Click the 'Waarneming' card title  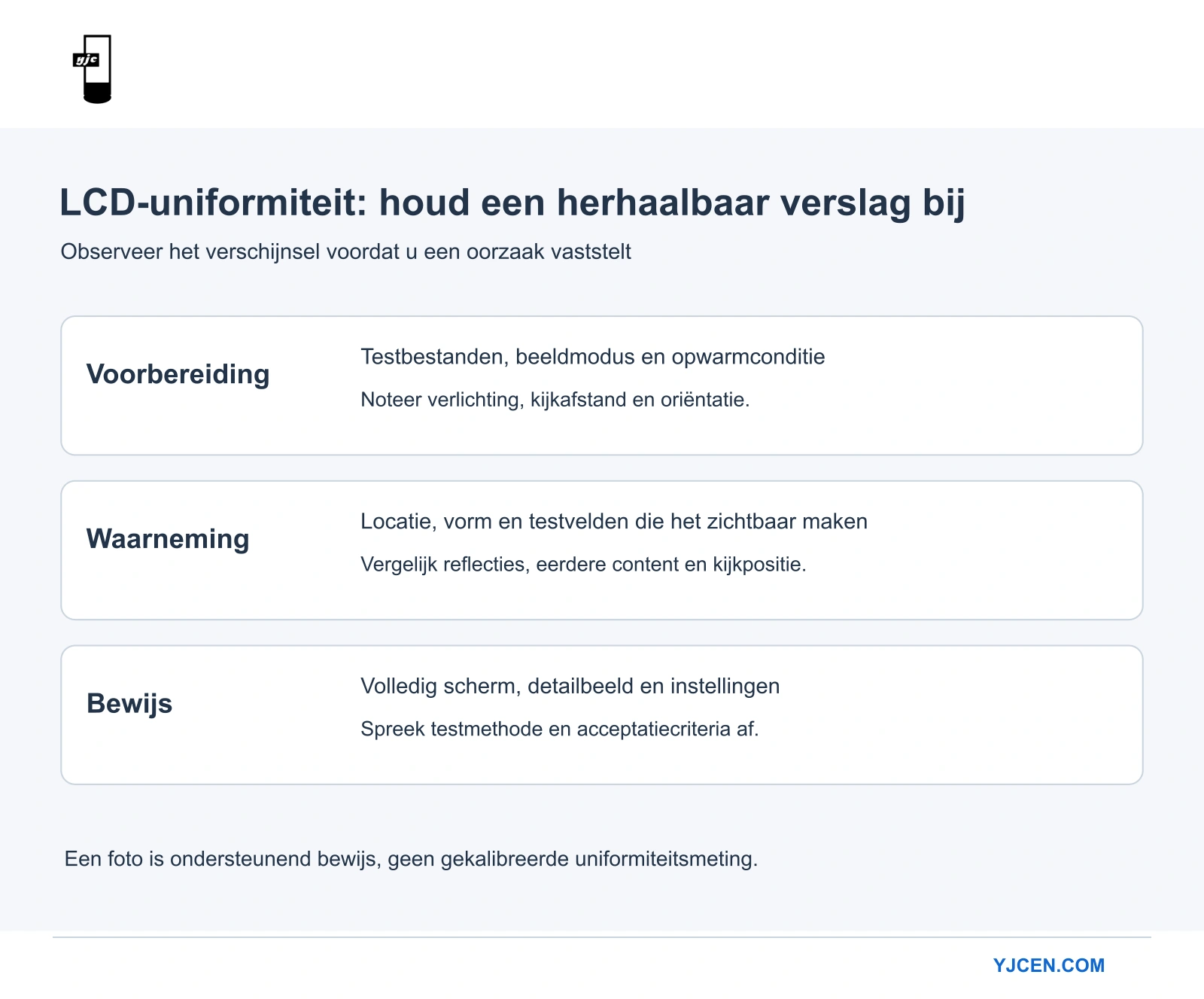click(168, 539)
